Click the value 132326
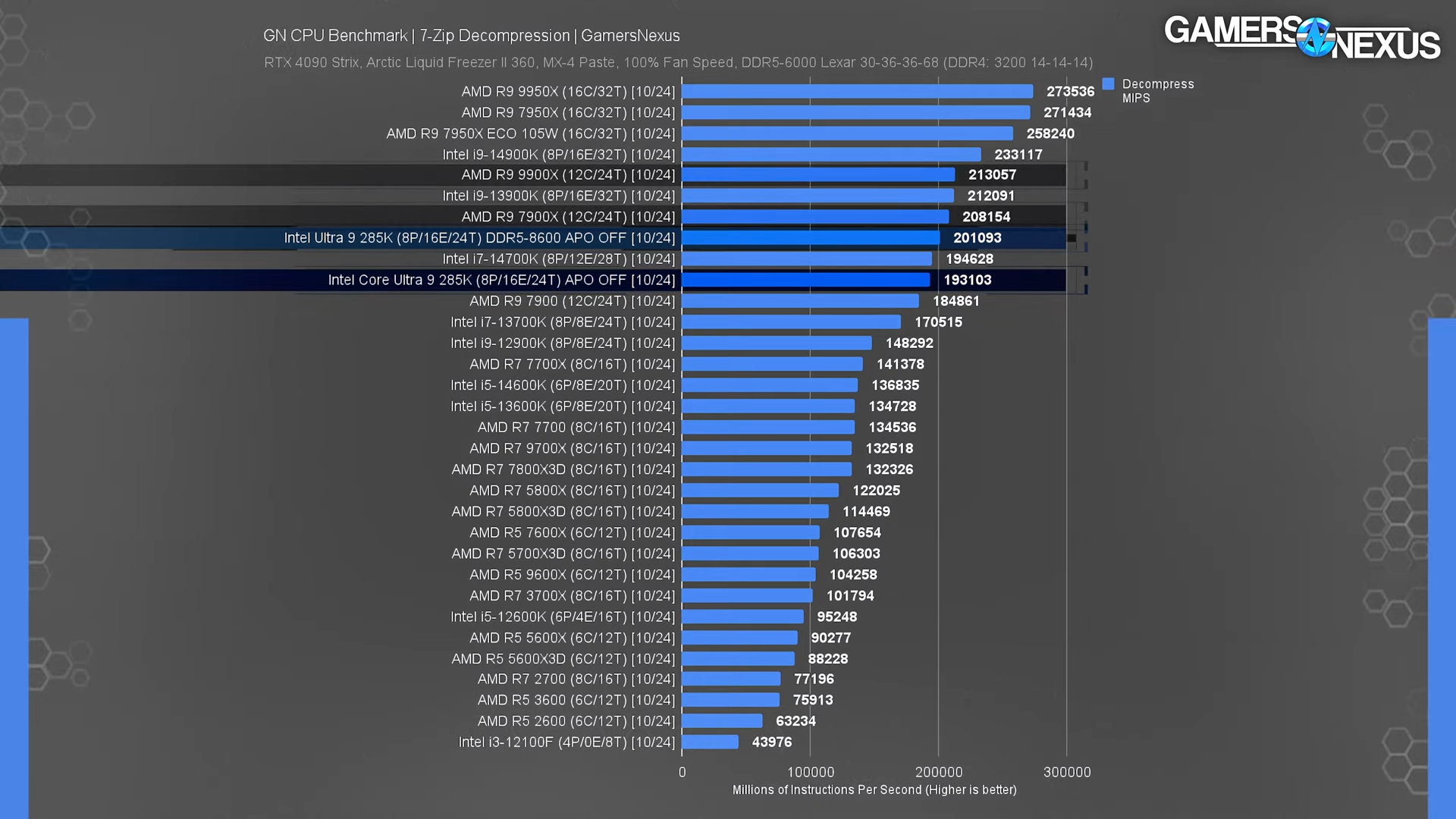 point(890,470)
